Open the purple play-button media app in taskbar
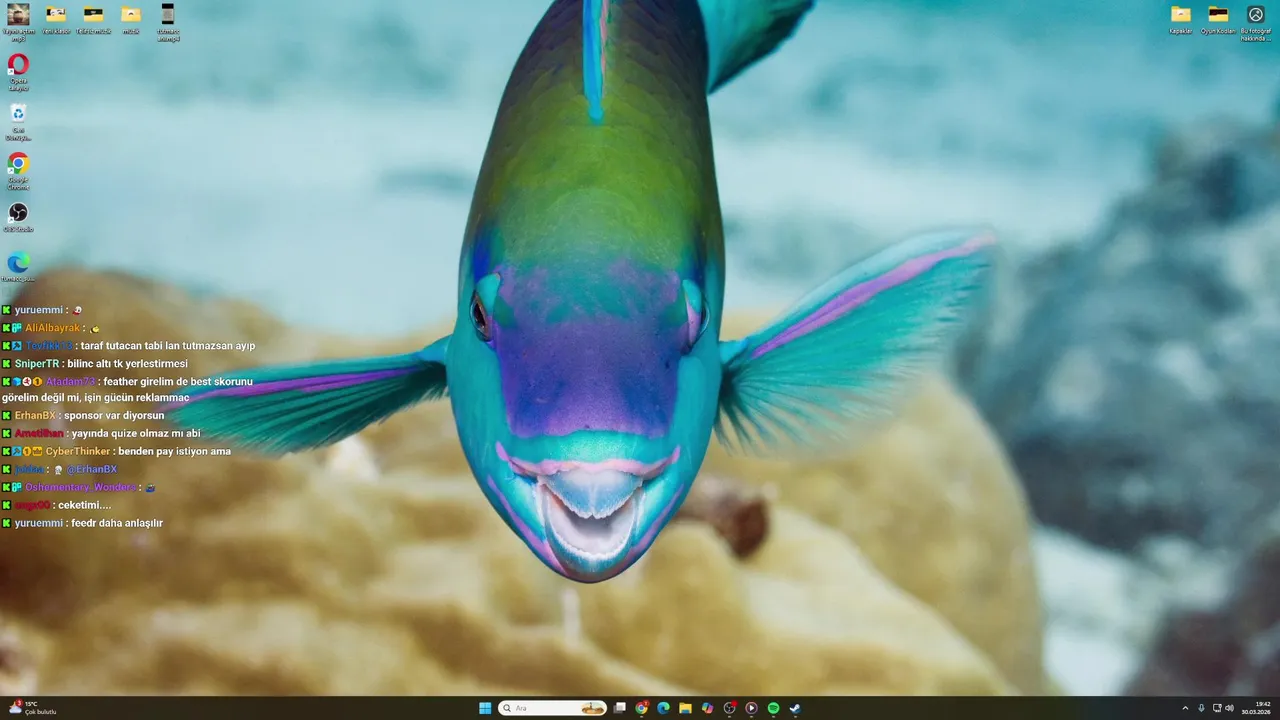 (752, 708)
